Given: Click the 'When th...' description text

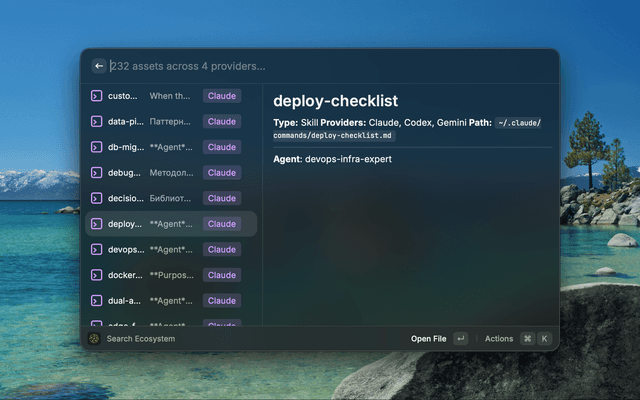Looking at the screenshot, I should pyautogui.click(x=170, y=96).
